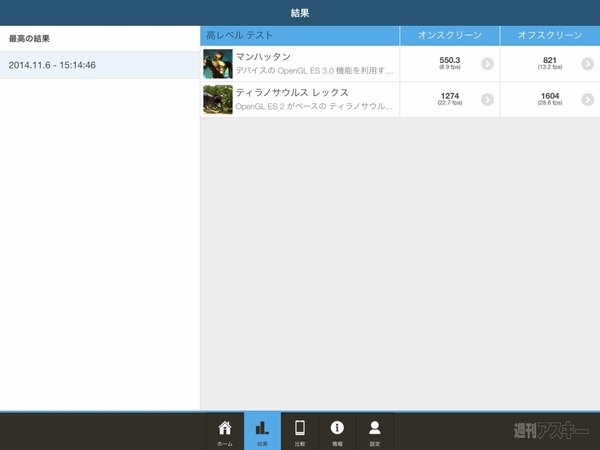Image resolution: width=600 pixels, height=450 pixels.
Task: Click the Manhattan OpenGL ES 3.0 description
Action: pos(314,71)
